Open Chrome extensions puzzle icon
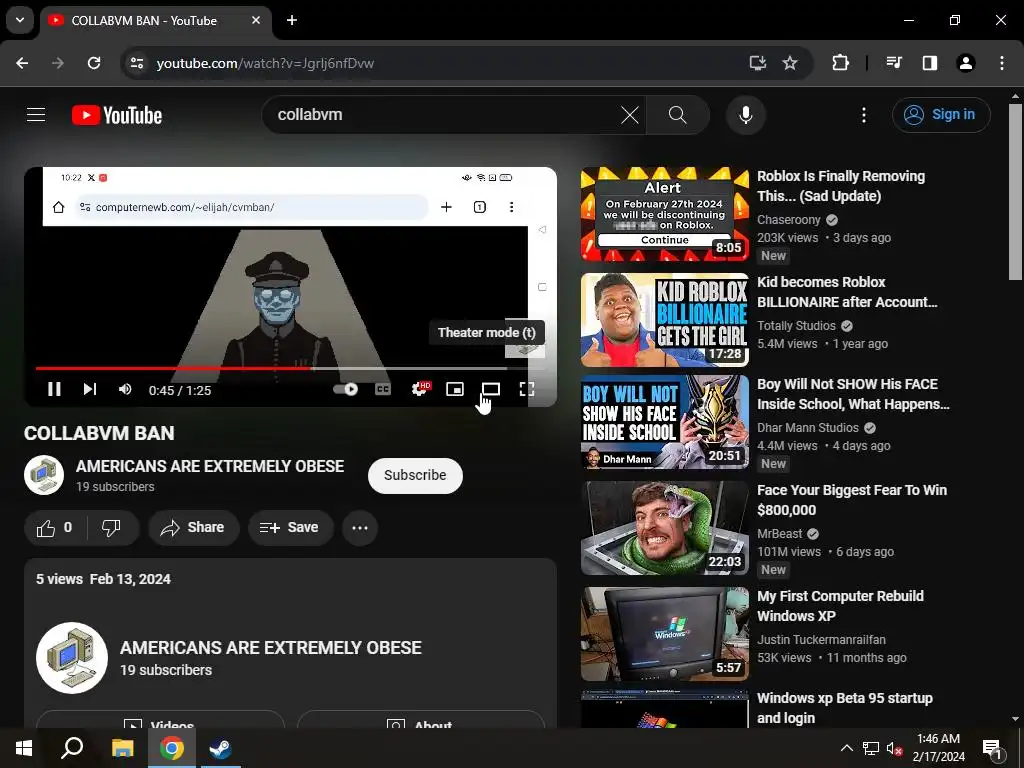The height and width of the screenshot is (768, 1024). [x=840, y=63]
